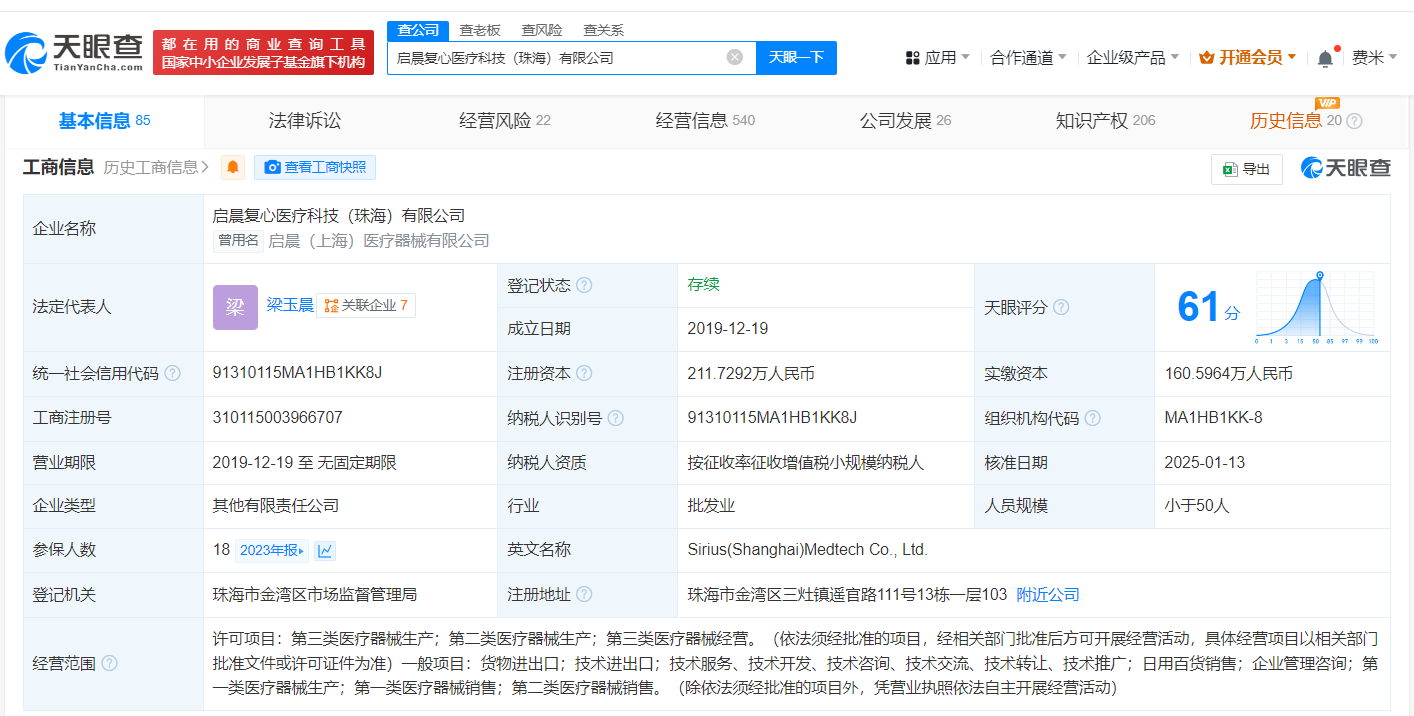Select the 查老板 search tab
Image resolution: width=1414 pixels, height=716 pixels.
pyautogui.click(x=480, y=30)
